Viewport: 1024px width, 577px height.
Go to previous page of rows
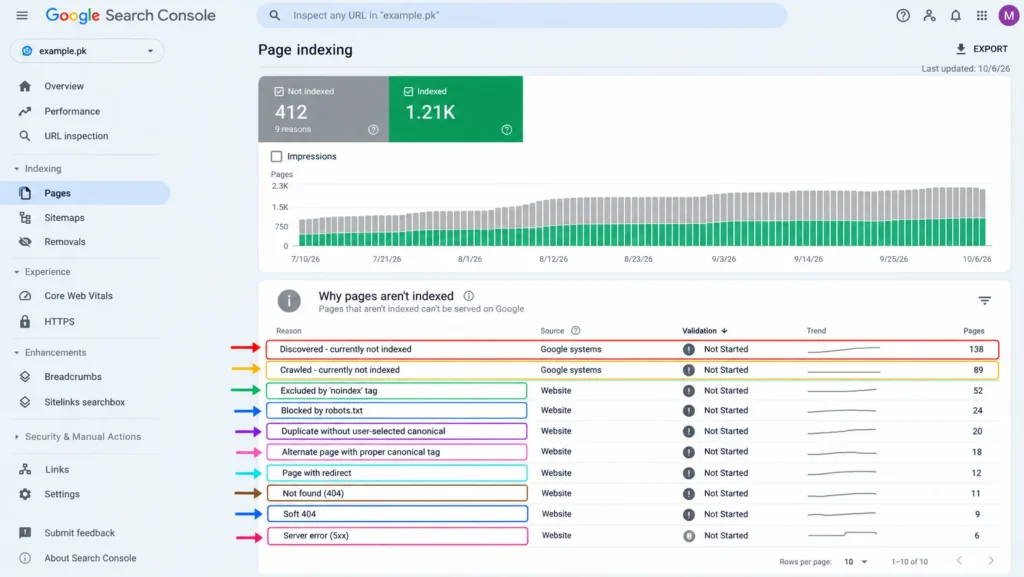(x=959, y=561)
